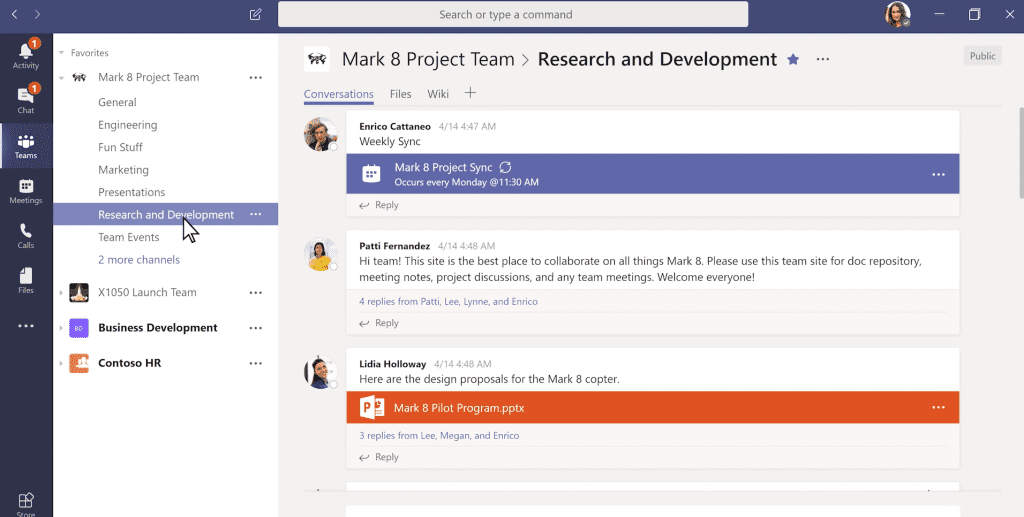Switch to the Files tab
The image size is (1024, 517).
coord(400,94)
